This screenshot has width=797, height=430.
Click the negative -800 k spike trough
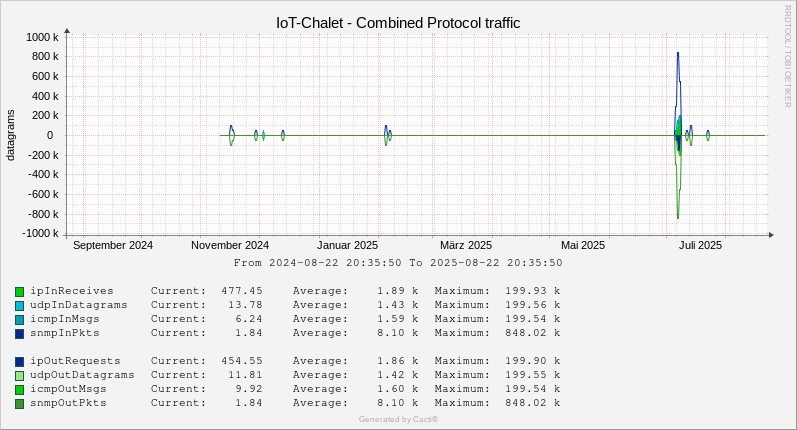click(x=678, y=217)
